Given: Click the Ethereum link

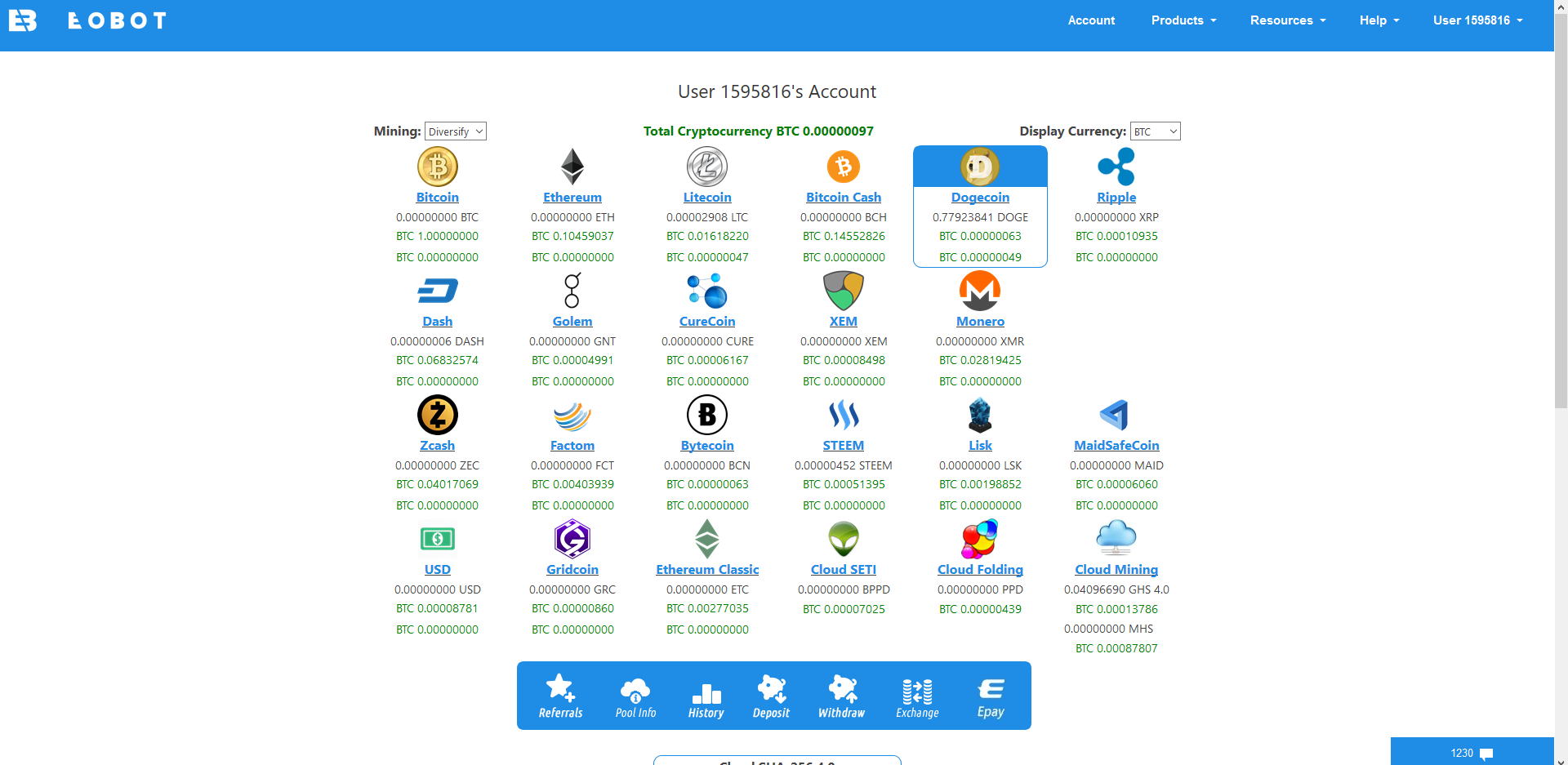Looking at the screenshot, I should click(x=572, y=198).
